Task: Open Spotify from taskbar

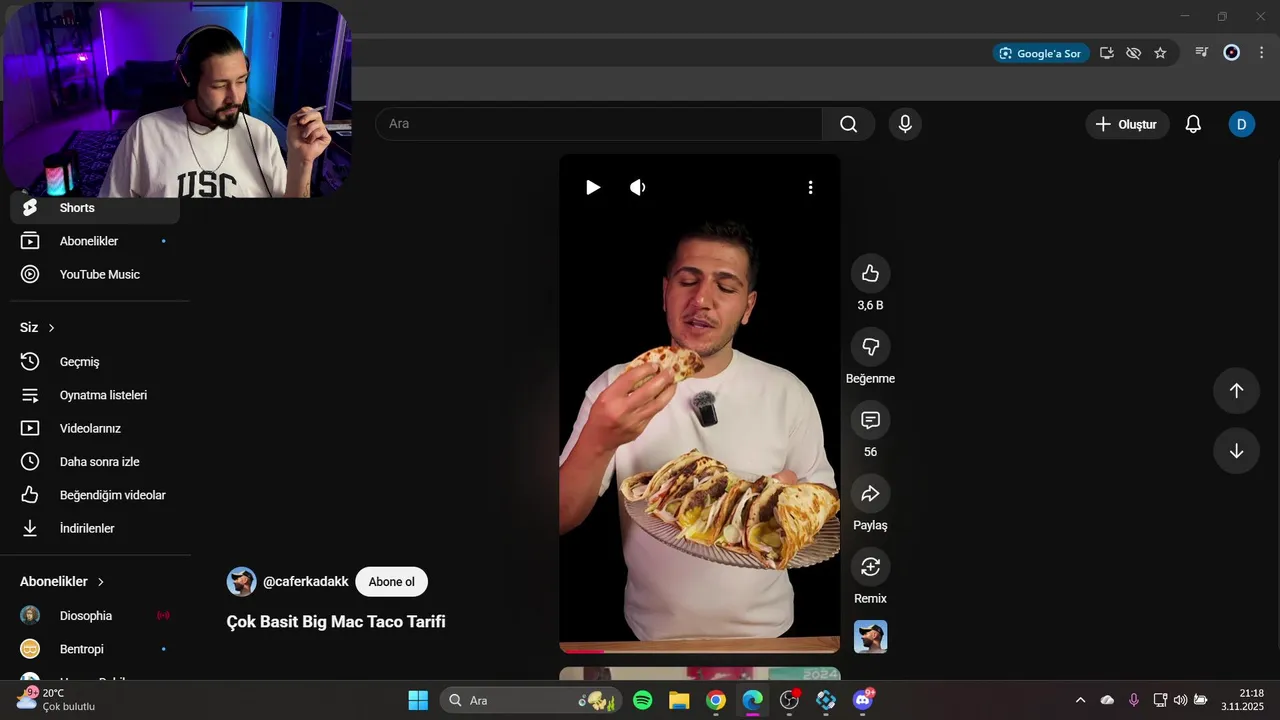Action: click(643, 700)
